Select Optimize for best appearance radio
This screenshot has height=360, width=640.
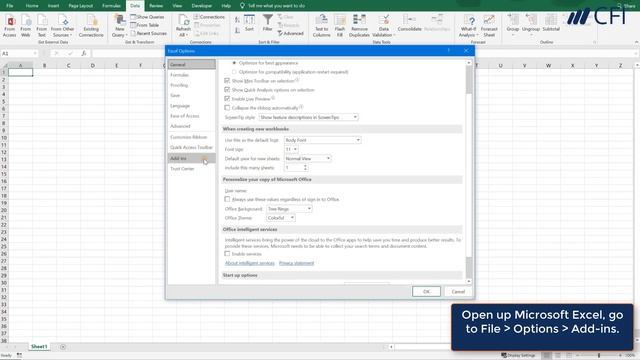click(234, 63)
